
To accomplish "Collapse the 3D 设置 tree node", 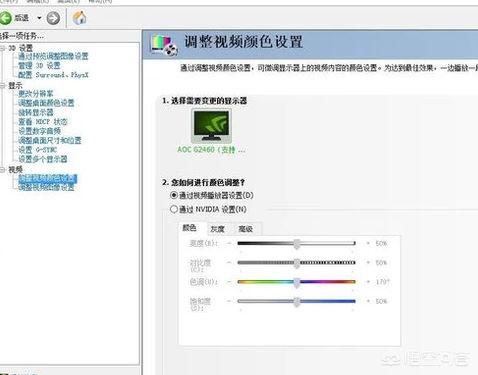I will coord(2,48).
